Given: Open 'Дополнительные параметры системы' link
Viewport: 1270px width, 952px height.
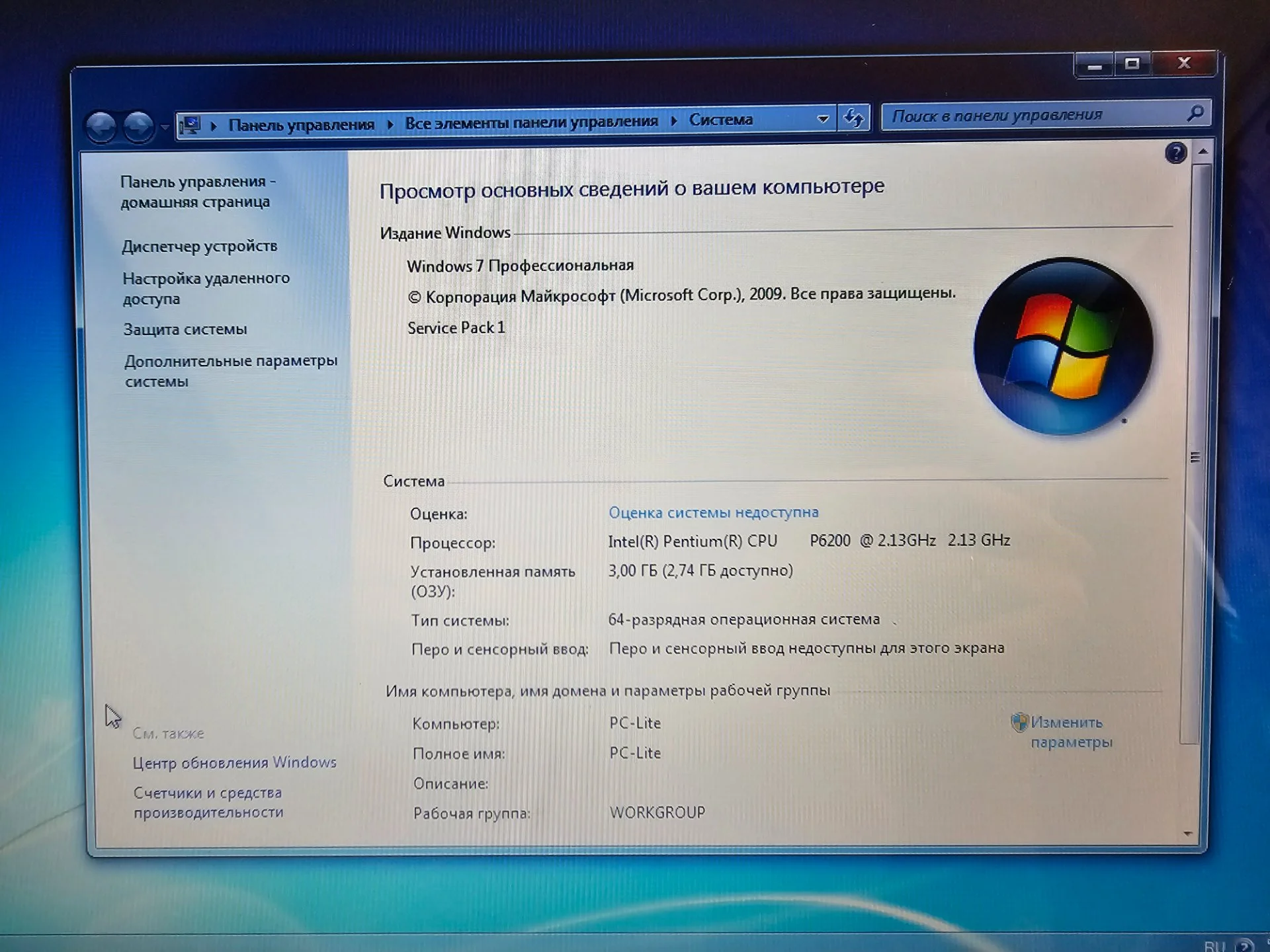Looking at the screenshot, I should (231, 371).
